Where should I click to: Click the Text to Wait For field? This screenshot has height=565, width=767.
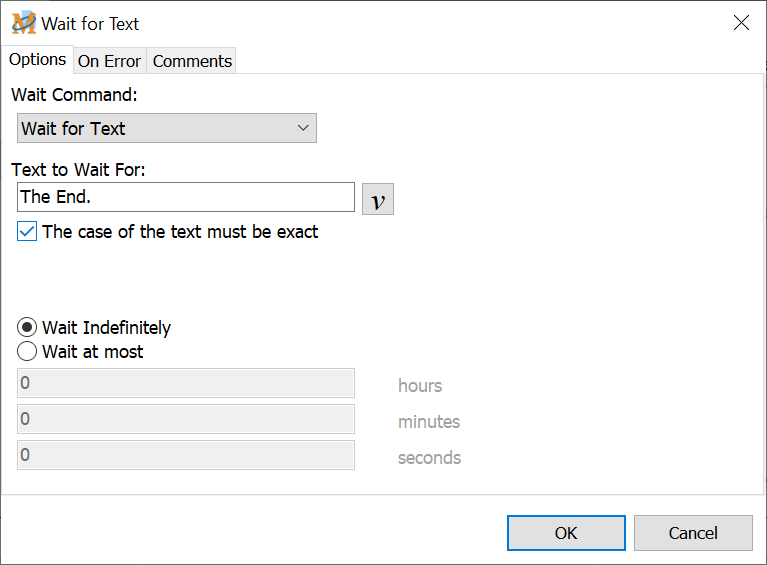coord(186,197)
